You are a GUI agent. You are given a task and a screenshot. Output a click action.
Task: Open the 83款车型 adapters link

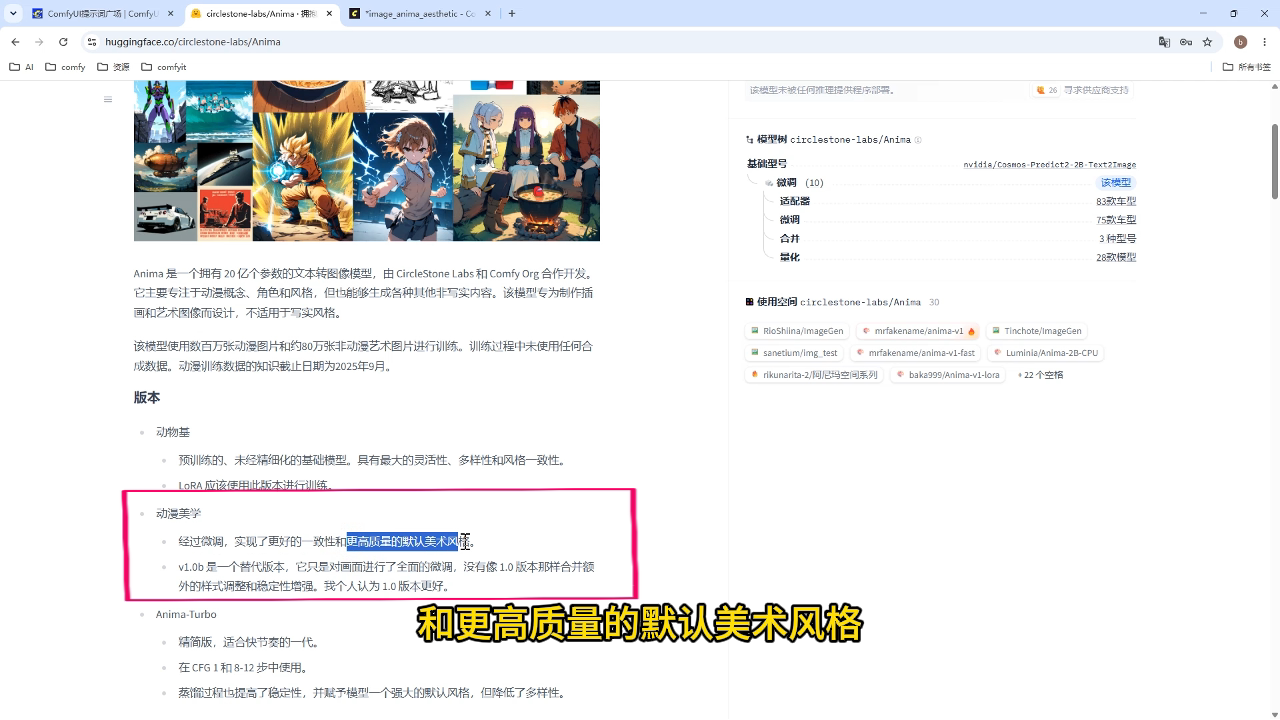tap(1116, 201)
